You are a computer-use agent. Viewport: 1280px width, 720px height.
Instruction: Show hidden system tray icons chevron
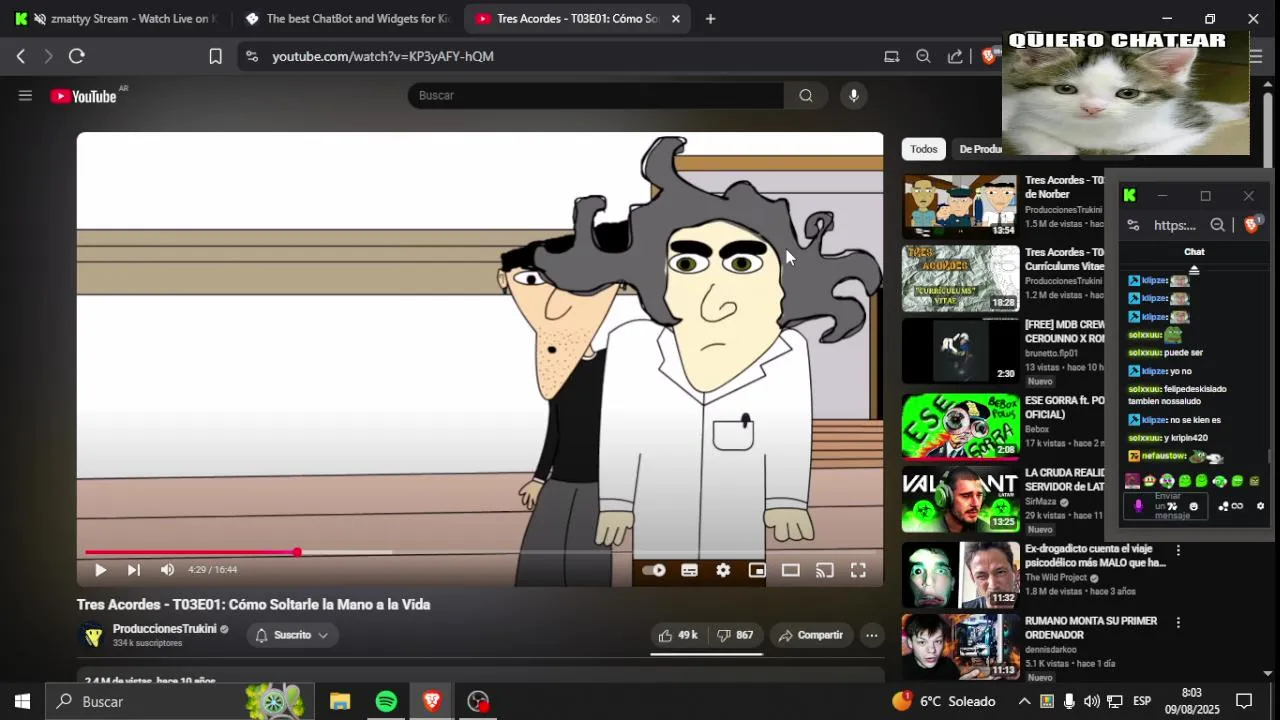[x=1024, y=701]
